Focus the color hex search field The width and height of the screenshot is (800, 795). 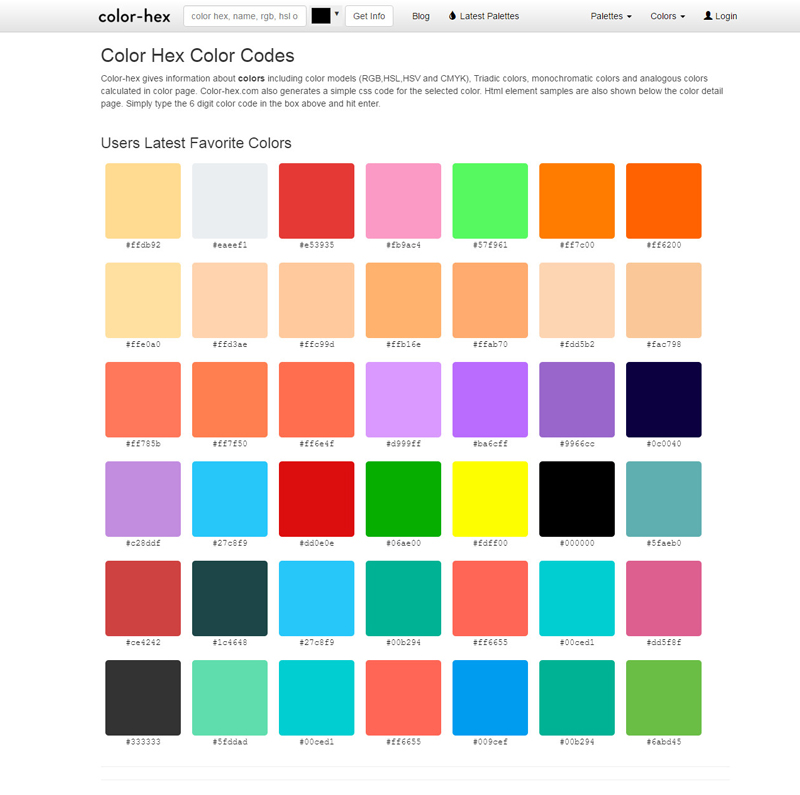(245, 16)
